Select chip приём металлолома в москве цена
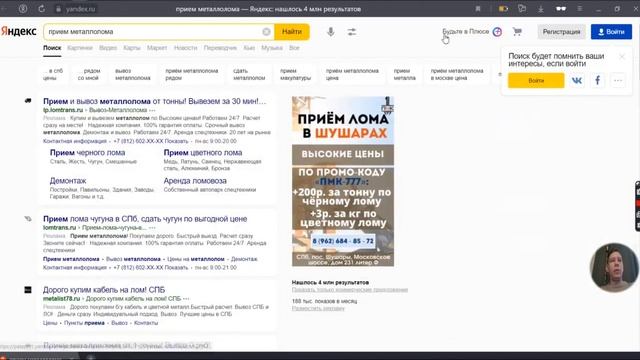This screenshot has height=360, width=640. coord(457,74)
